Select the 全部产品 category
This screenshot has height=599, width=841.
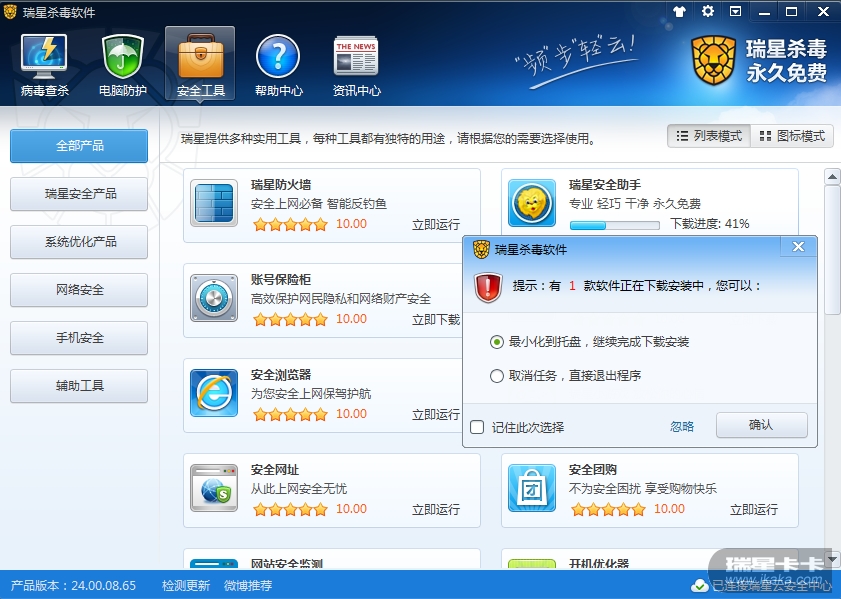[79, 145]
